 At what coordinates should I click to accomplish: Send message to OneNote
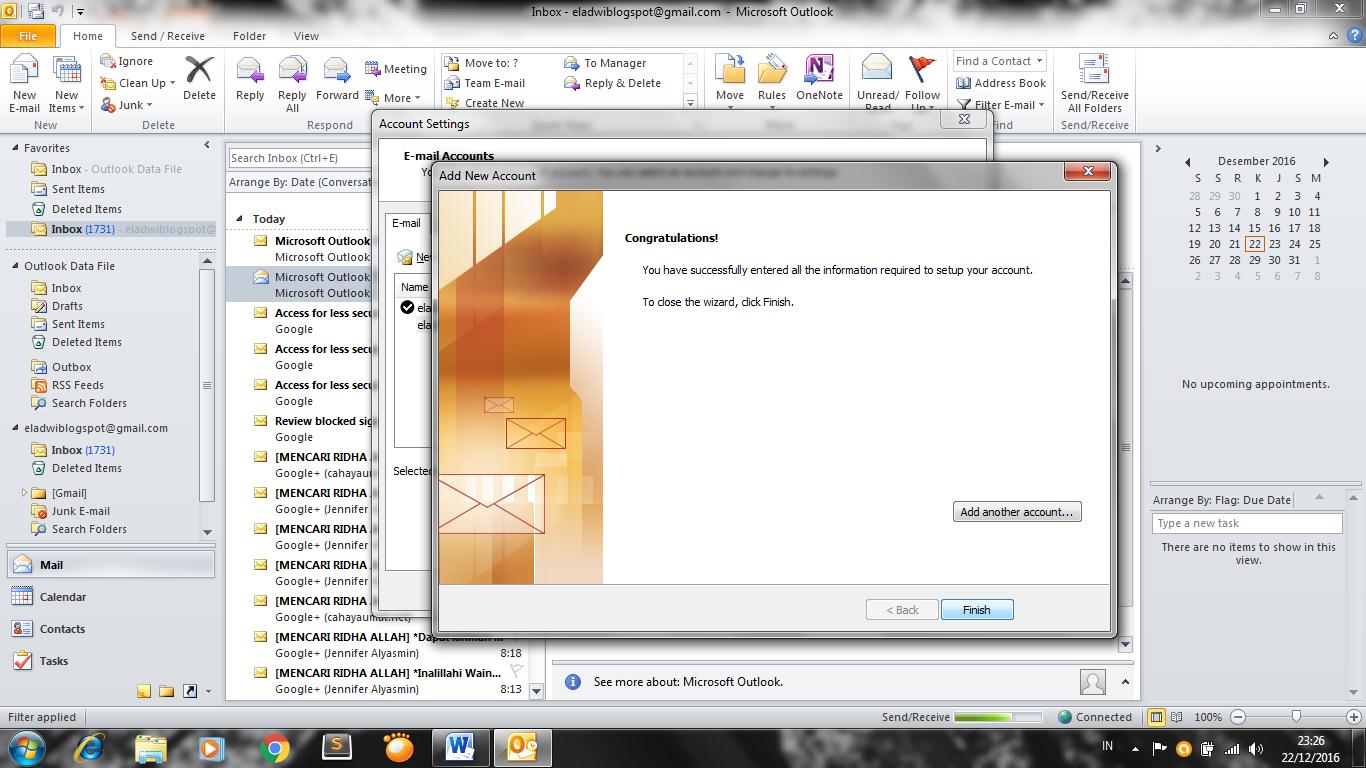tap(819, 80)
